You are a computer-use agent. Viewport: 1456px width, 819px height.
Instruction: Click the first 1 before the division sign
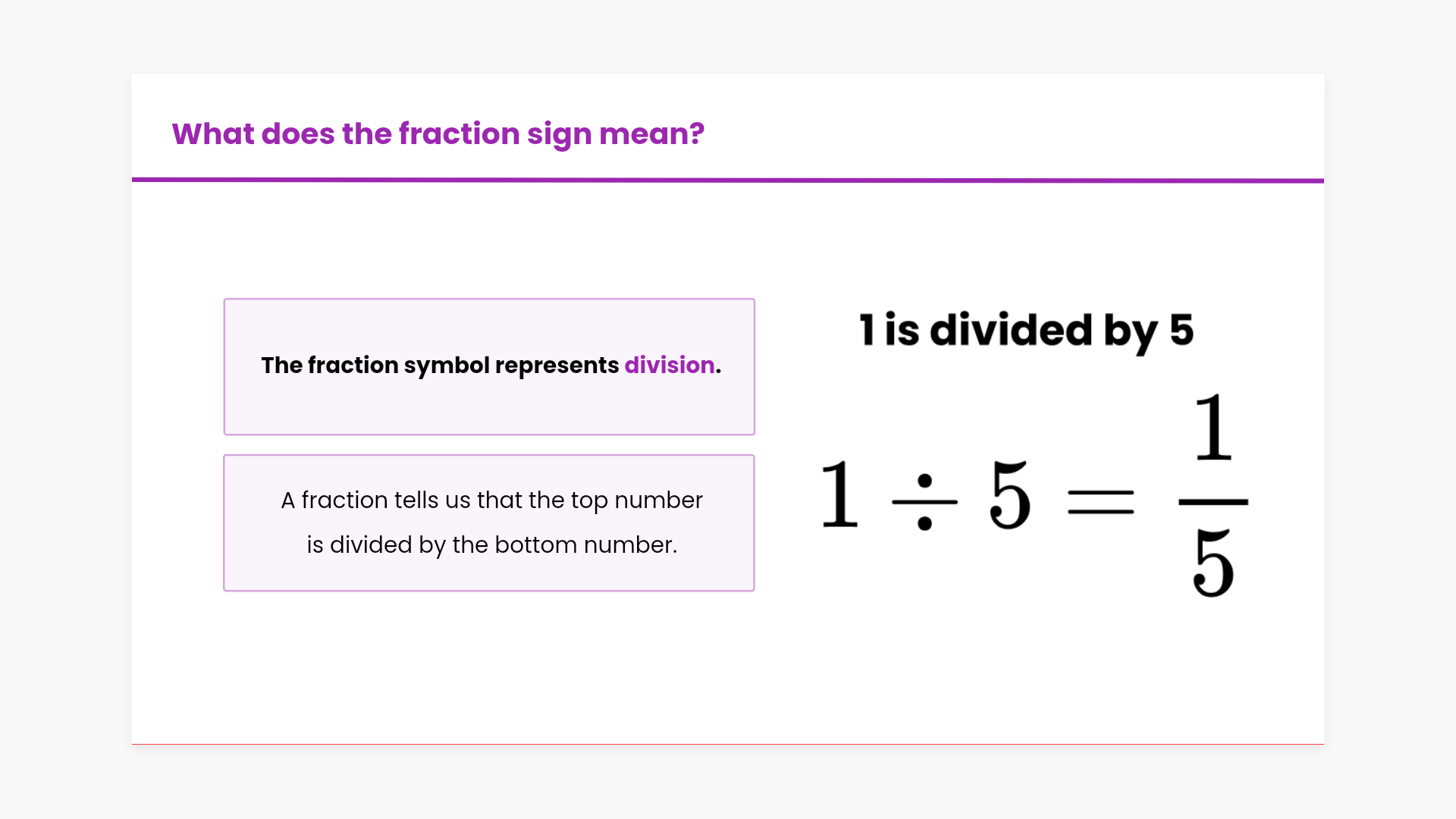[839, 495]
